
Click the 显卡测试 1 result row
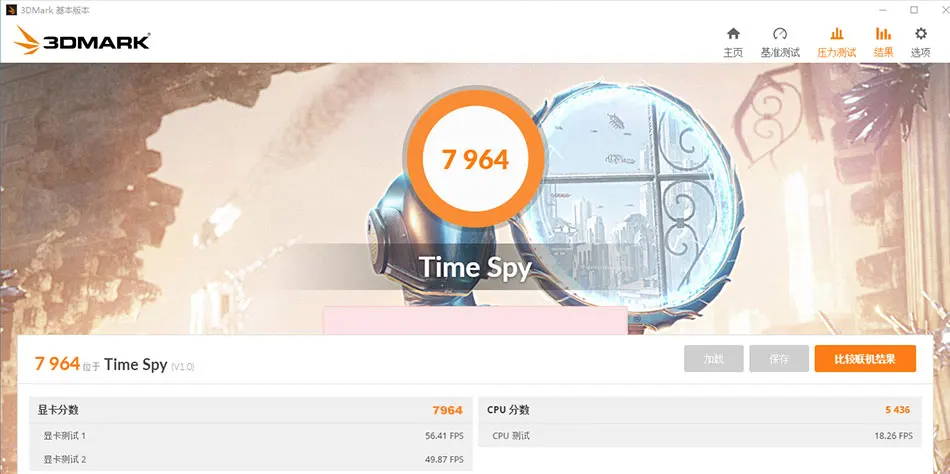point(251,435)
